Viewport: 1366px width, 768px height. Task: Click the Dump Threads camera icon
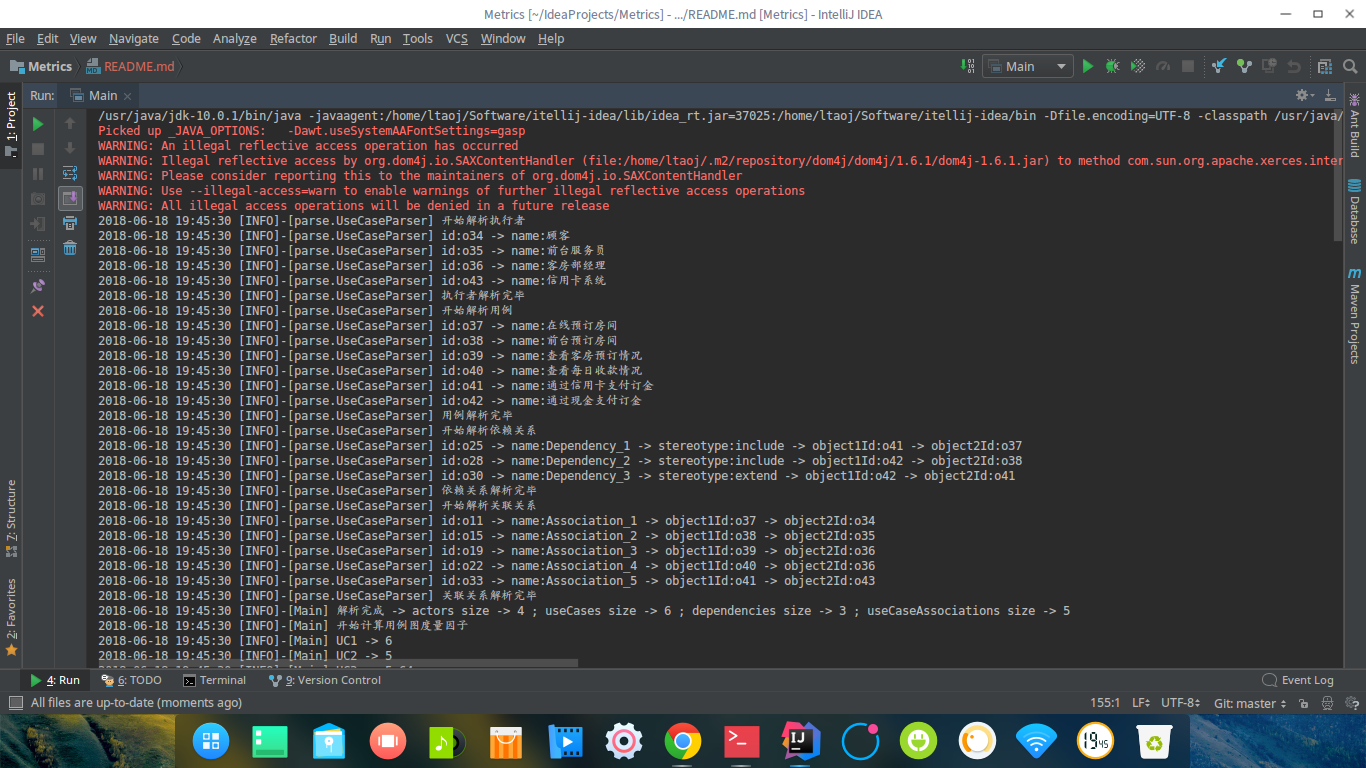(x=38, y=199)
